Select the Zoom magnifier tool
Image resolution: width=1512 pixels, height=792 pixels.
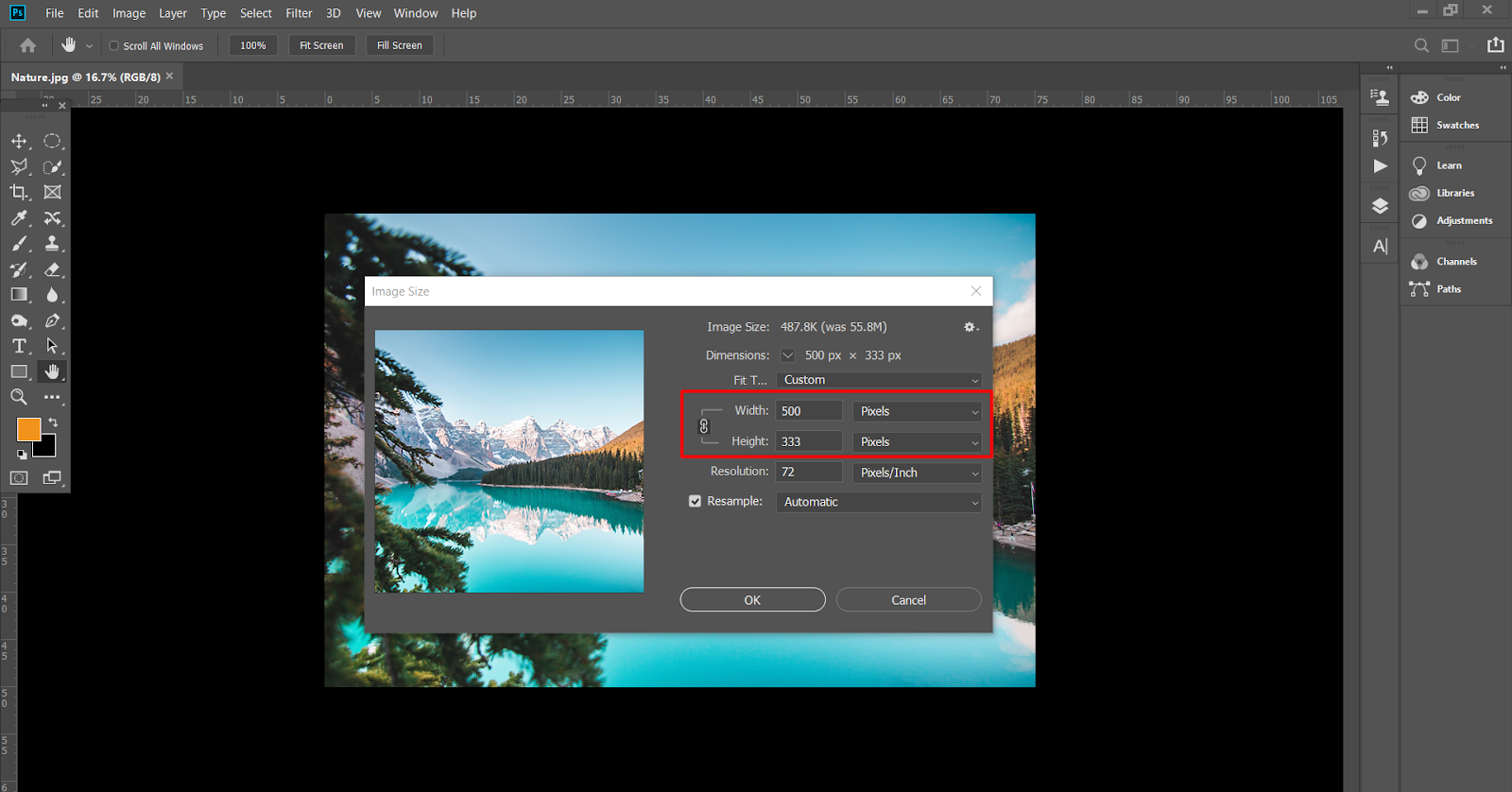19,397
